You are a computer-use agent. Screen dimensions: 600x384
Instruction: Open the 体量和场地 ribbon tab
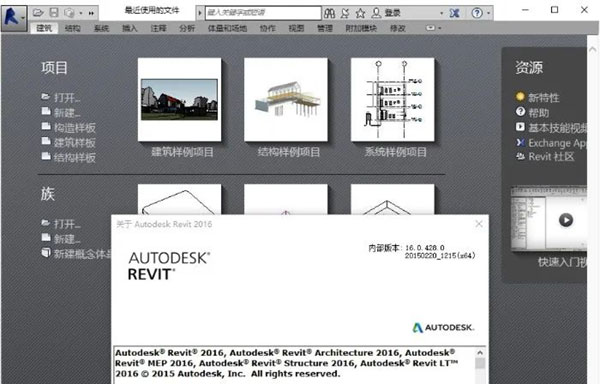[x=227, y=28]
